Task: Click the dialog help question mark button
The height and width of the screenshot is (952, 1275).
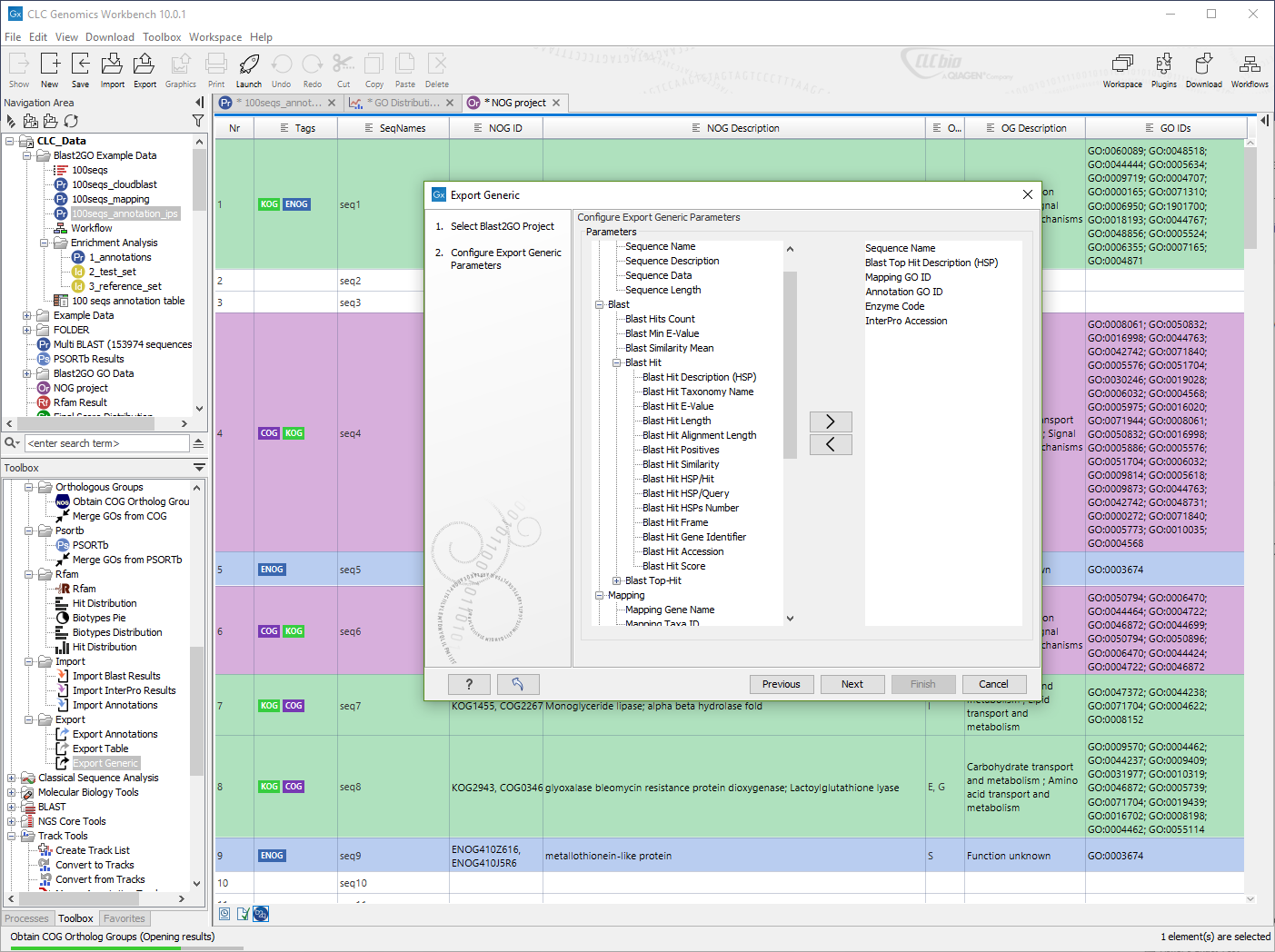Action: 469,684
